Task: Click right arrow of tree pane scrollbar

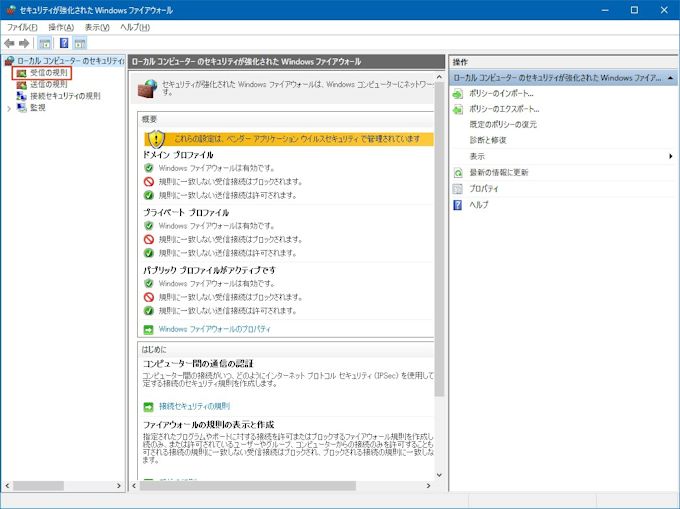Action: click(119, 486)
